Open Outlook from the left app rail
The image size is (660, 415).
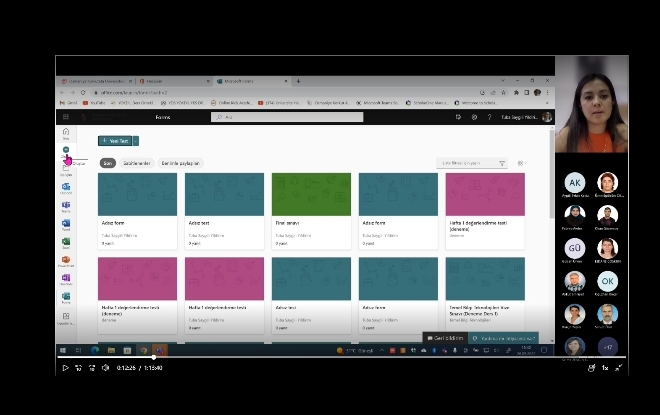[66, 187]
